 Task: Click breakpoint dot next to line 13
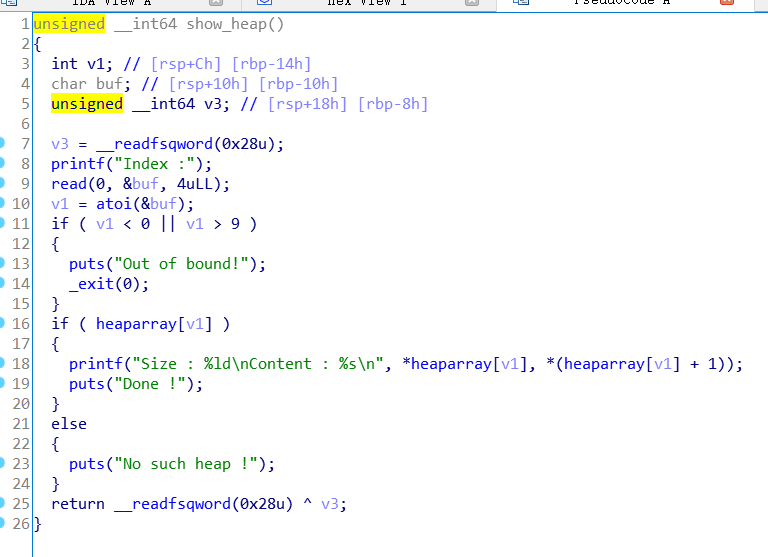point(5,264)
